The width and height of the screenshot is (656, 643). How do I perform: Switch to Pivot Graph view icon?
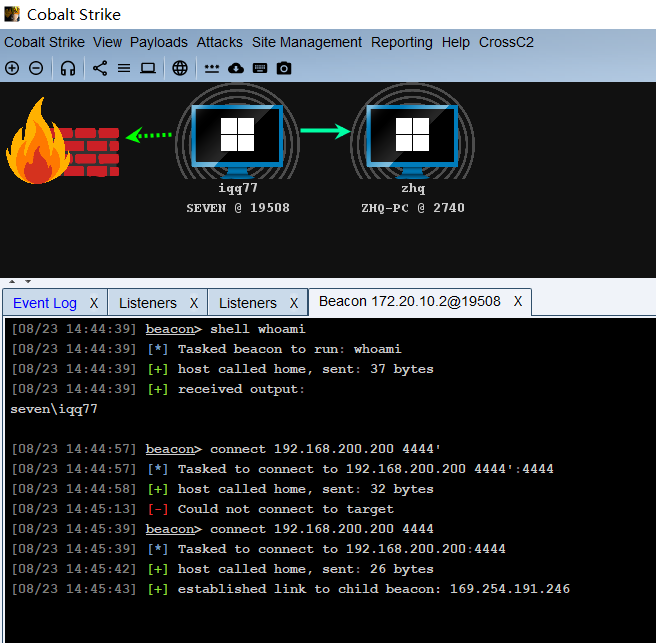click(100, 68)
